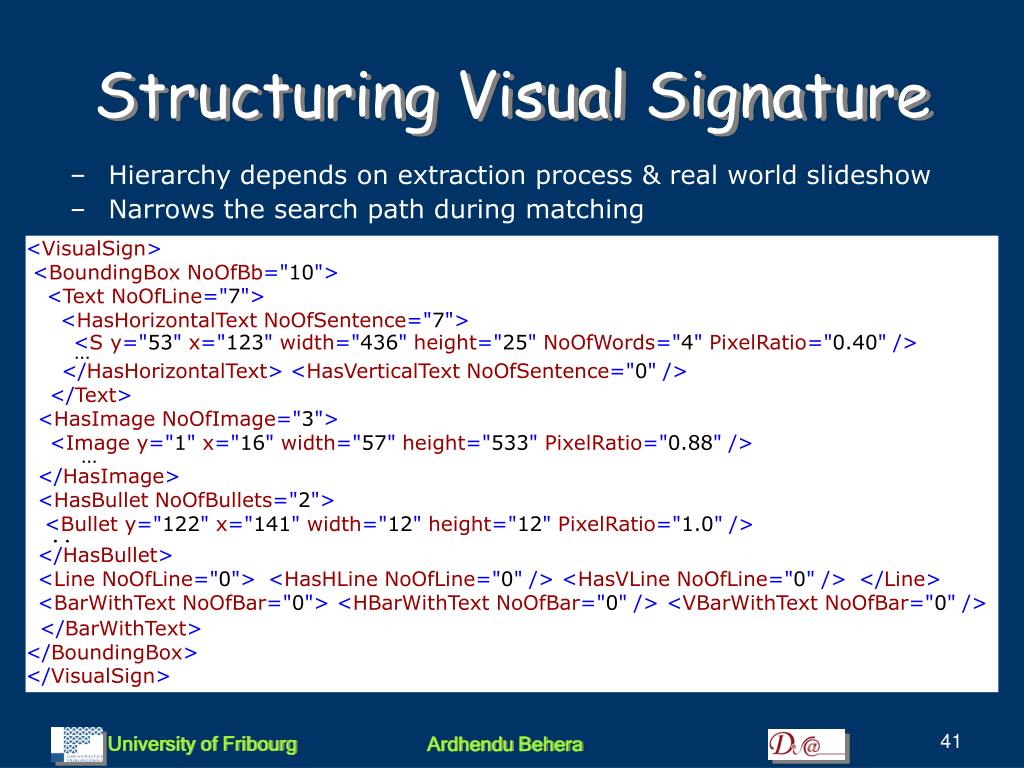This screenshot has height=768, width=1024.
Task: Click the S y="53" x="123" sentence line
Action: pos(496,342)
